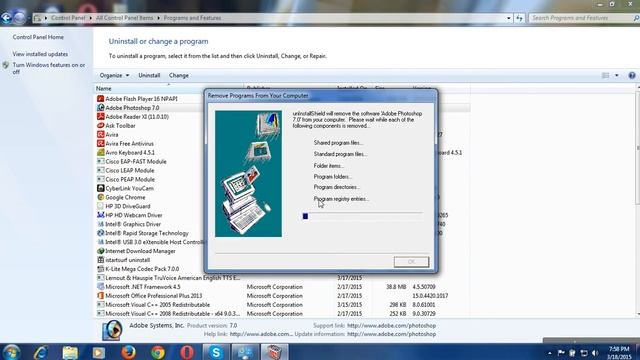Select Microsoft Office Professional Plus 2013 icon

[100, 296]
